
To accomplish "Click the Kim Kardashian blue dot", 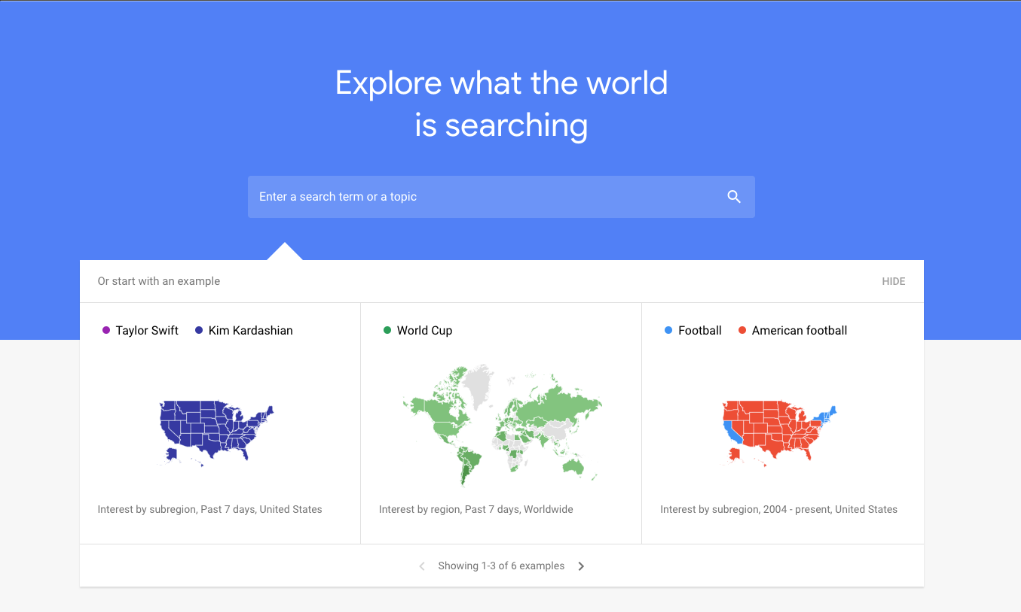I will pyautogui.click(x=199, y=331).
